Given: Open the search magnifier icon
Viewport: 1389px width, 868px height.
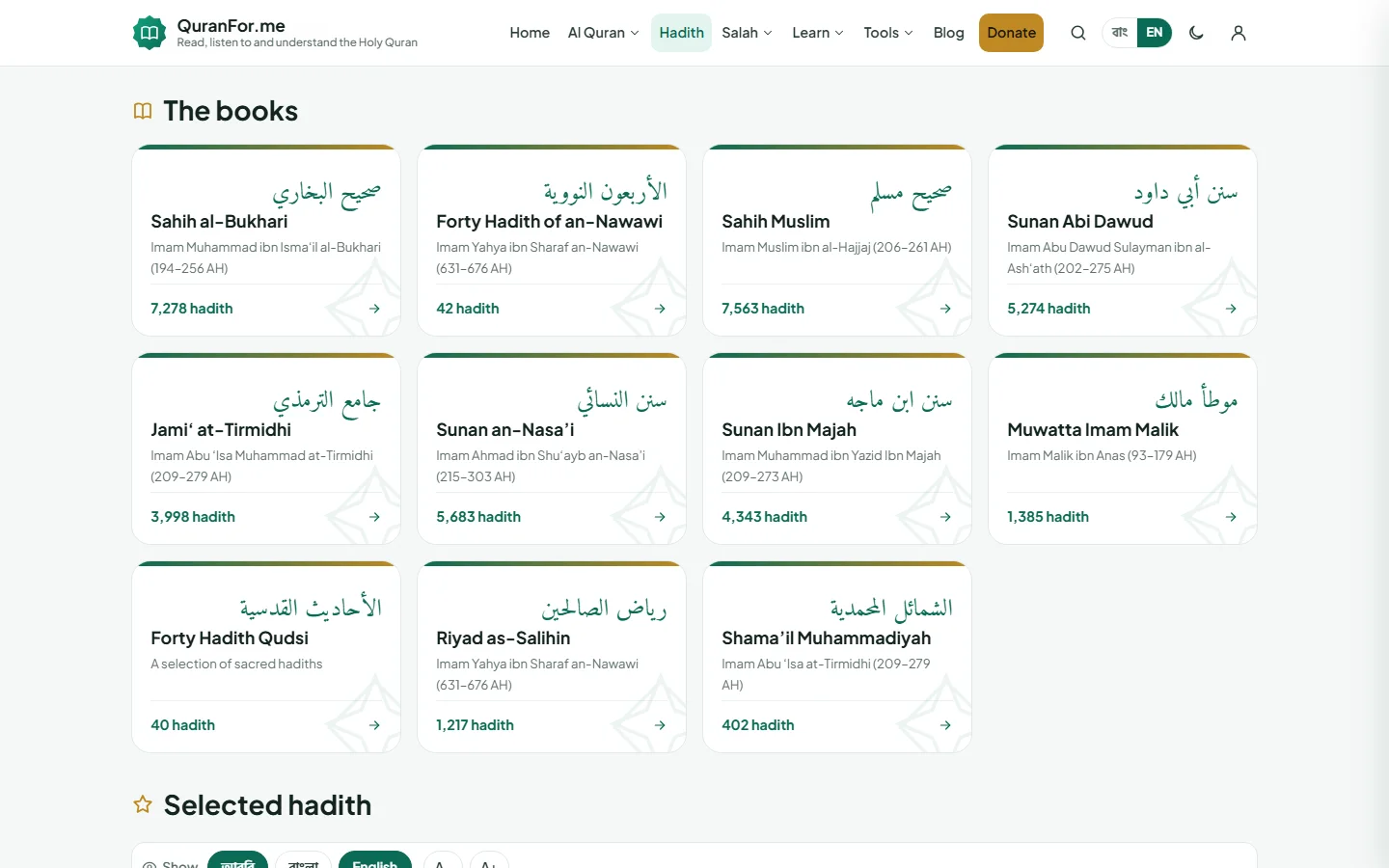Looking at the screenshot, I should [1078, 33].
